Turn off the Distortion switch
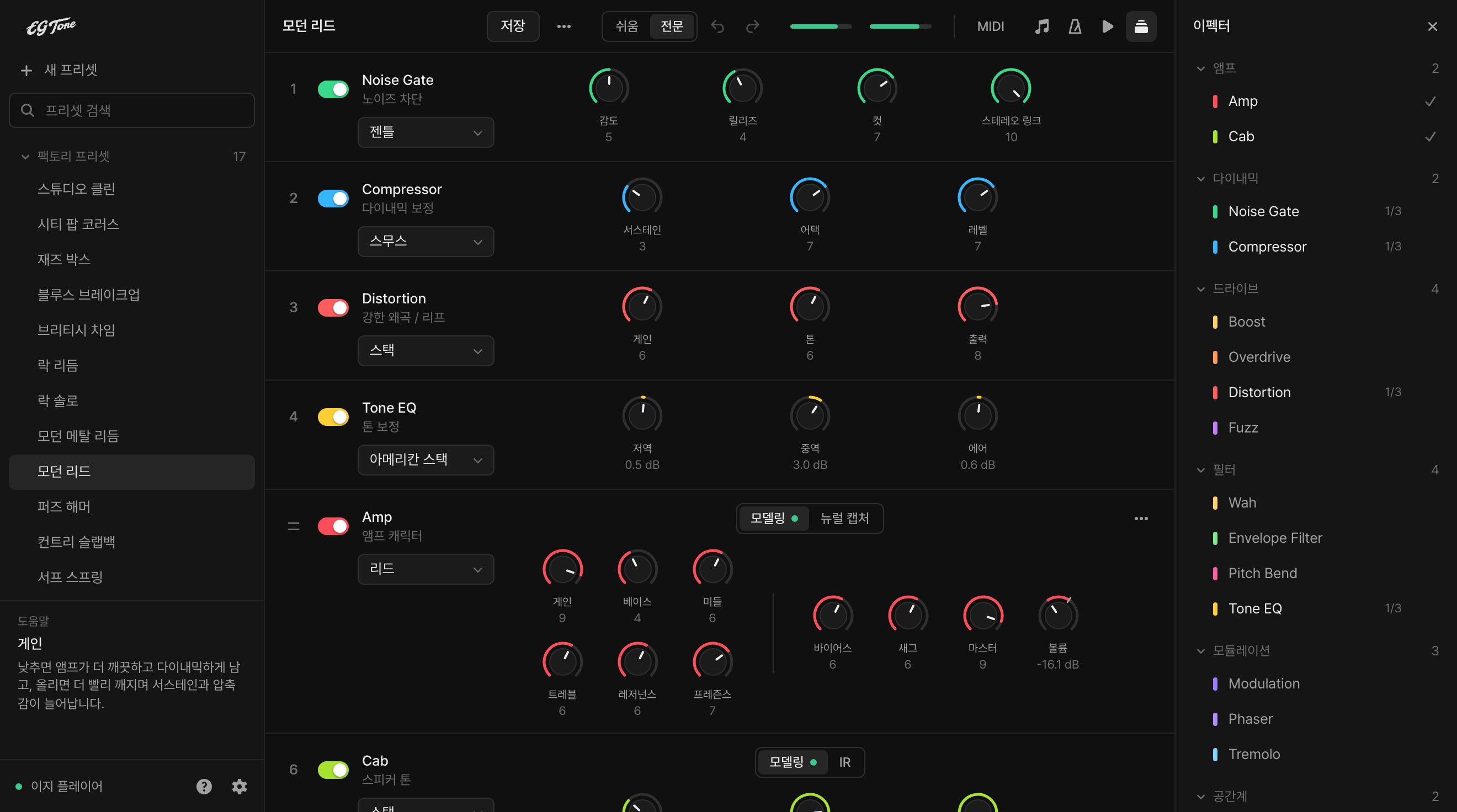This screenshot has height=812, width=1457. click(x=333, y=308)
